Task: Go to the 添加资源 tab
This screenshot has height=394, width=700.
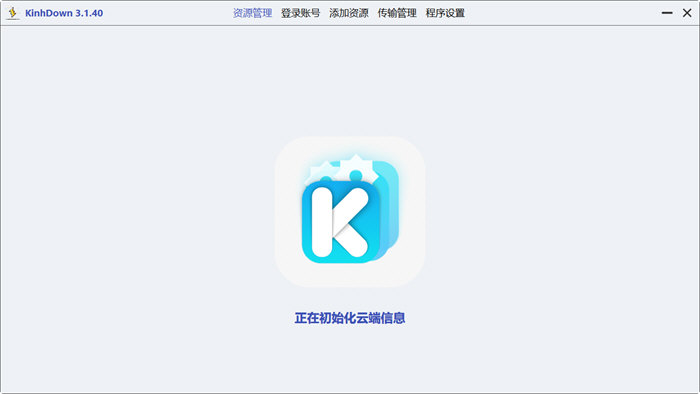Action: [349, 13]
